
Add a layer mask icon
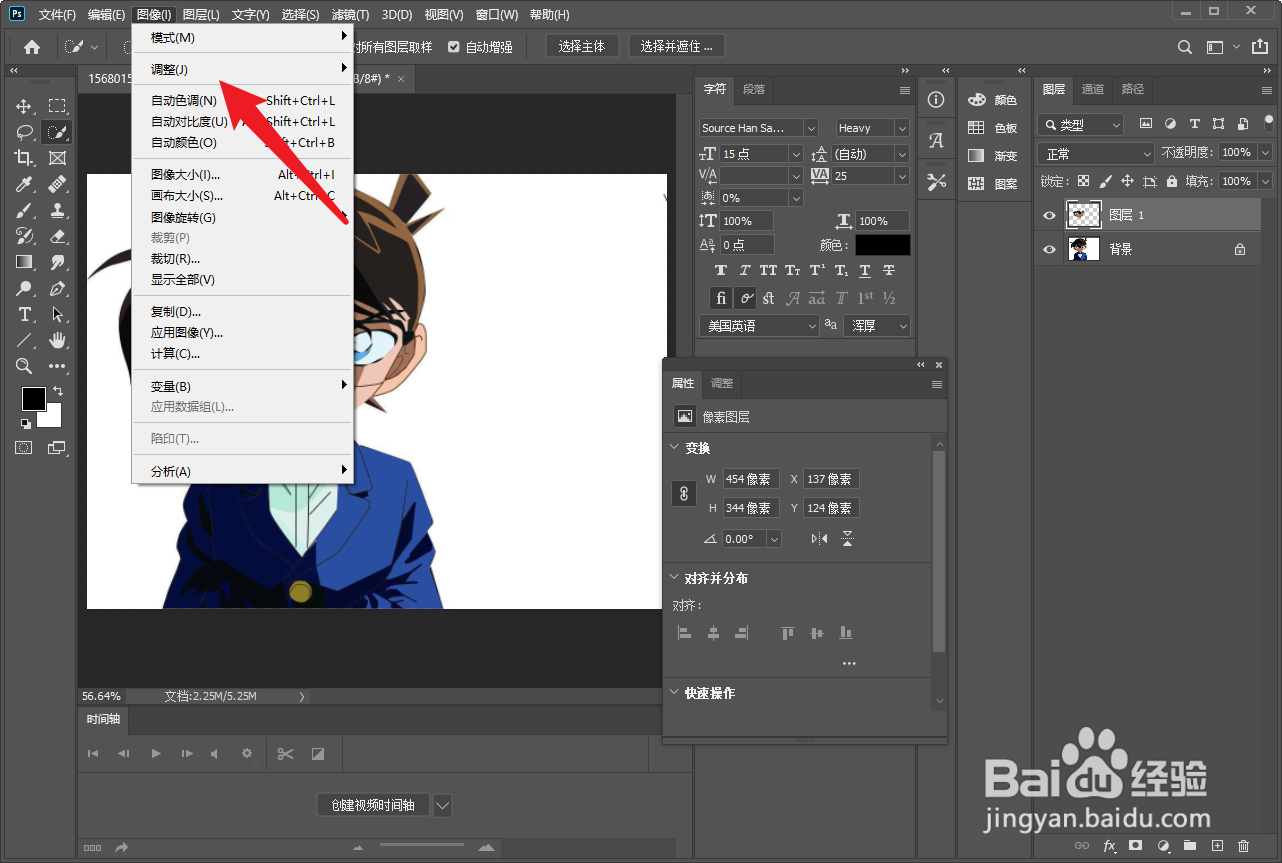[x=1135, y=846]
